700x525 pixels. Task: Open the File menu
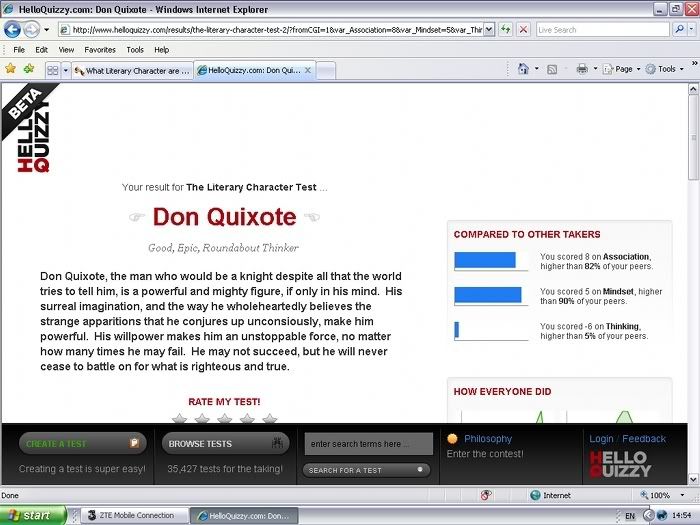click(x=19, y=50)
